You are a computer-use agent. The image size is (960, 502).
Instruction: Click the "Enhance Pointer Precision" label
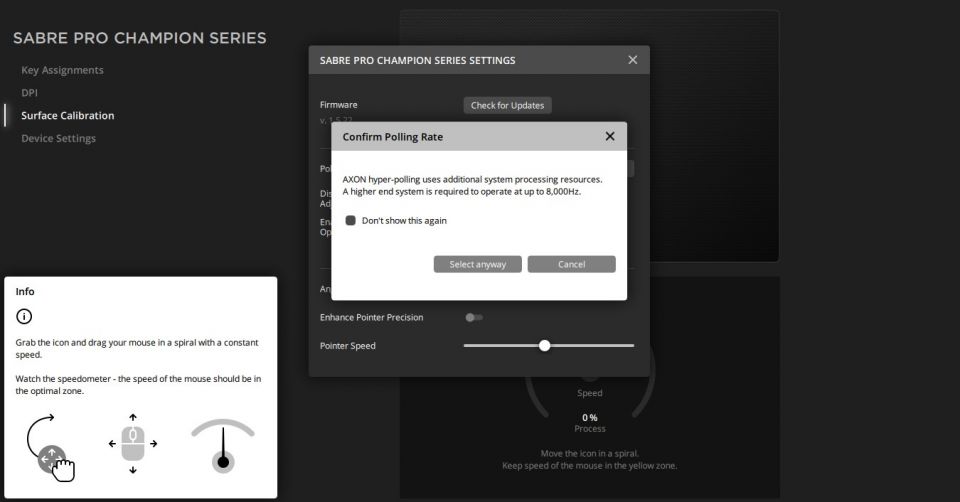371,317
